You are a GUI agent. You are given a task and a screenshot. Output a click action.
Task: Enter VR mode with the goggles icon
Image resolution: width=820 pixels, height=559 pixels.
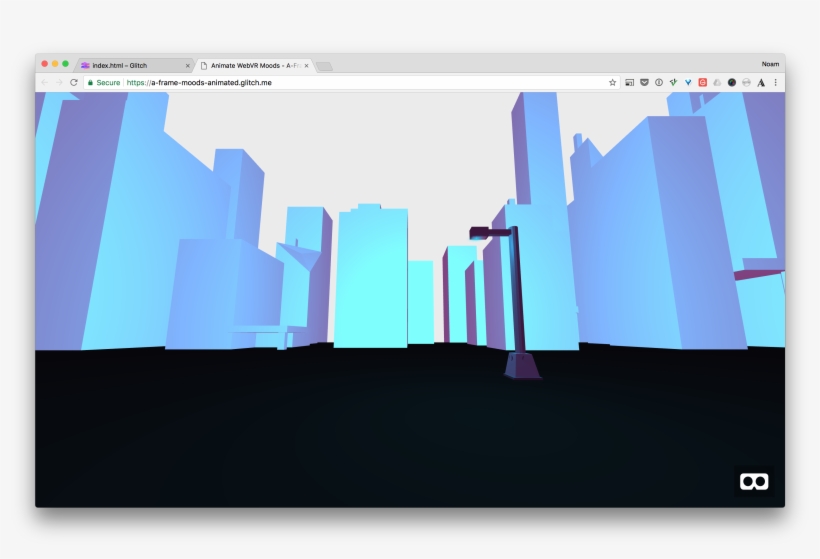pos(754,482)
